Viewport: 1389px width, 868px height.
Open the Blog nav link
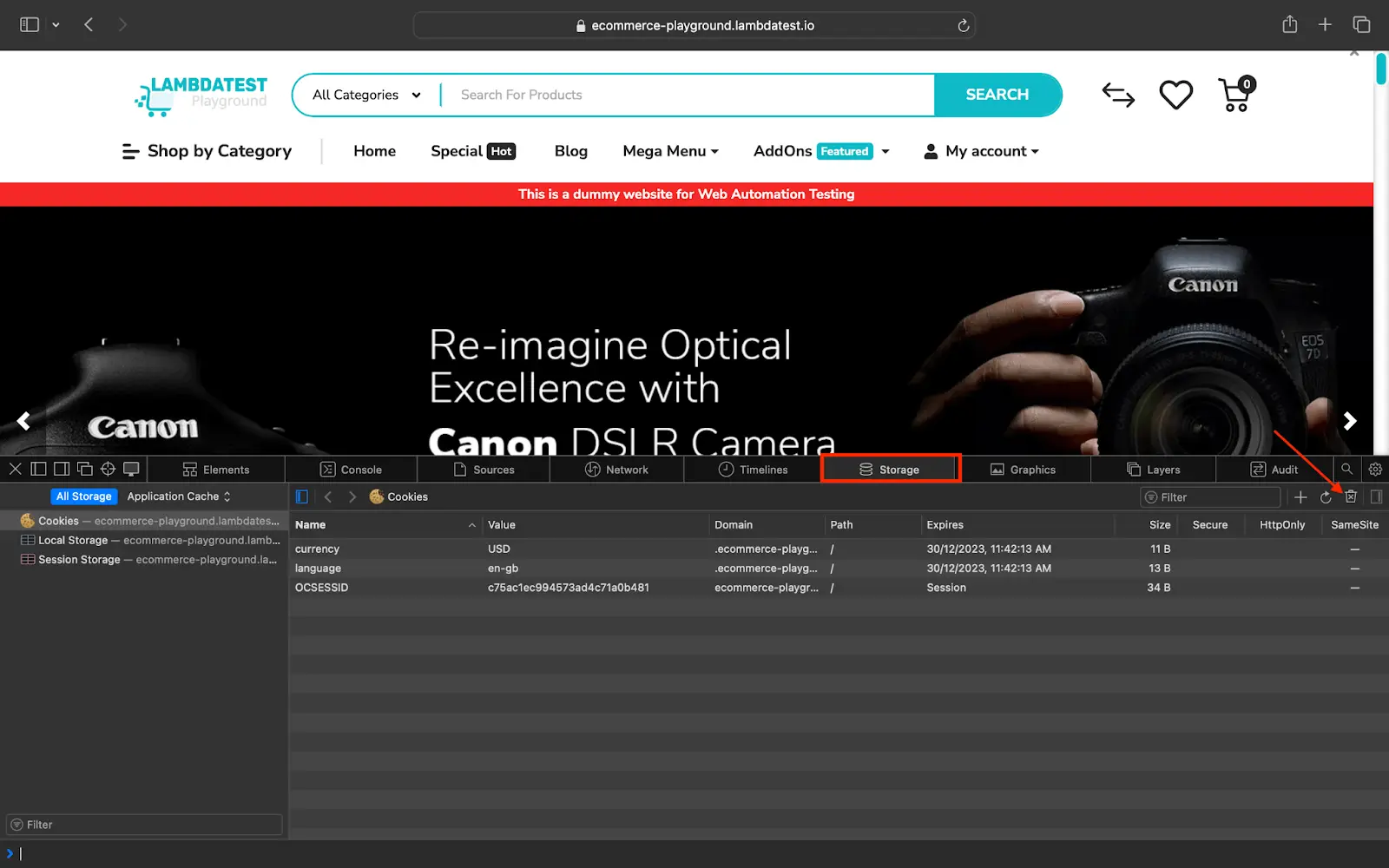coord(570,151)
